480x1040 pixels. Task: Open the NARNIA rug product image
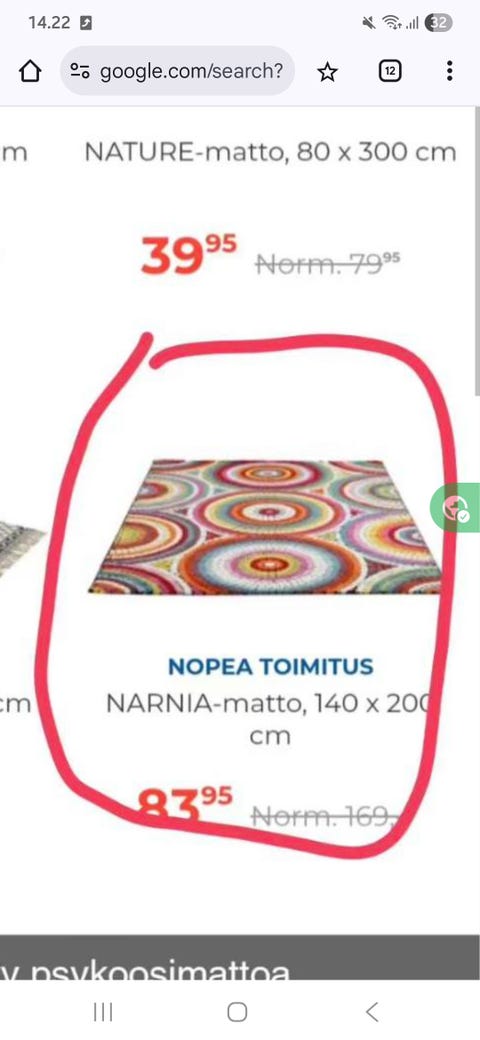pos(265,527)
